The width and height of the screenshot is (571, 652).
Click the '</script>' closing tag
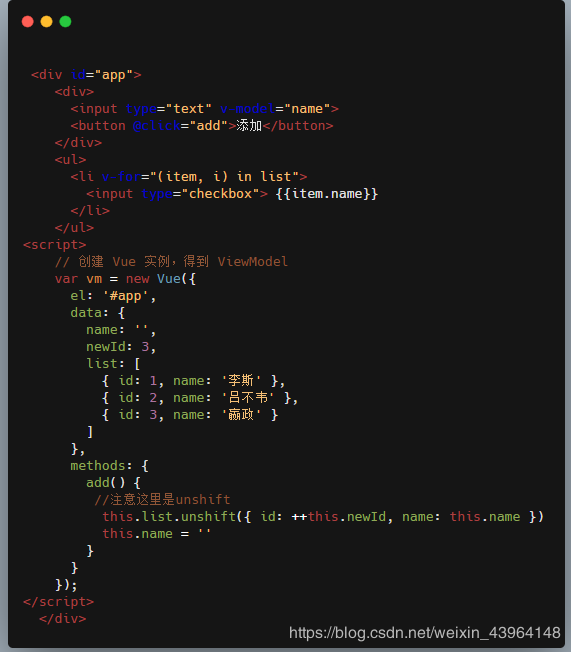tap(59, 602)
